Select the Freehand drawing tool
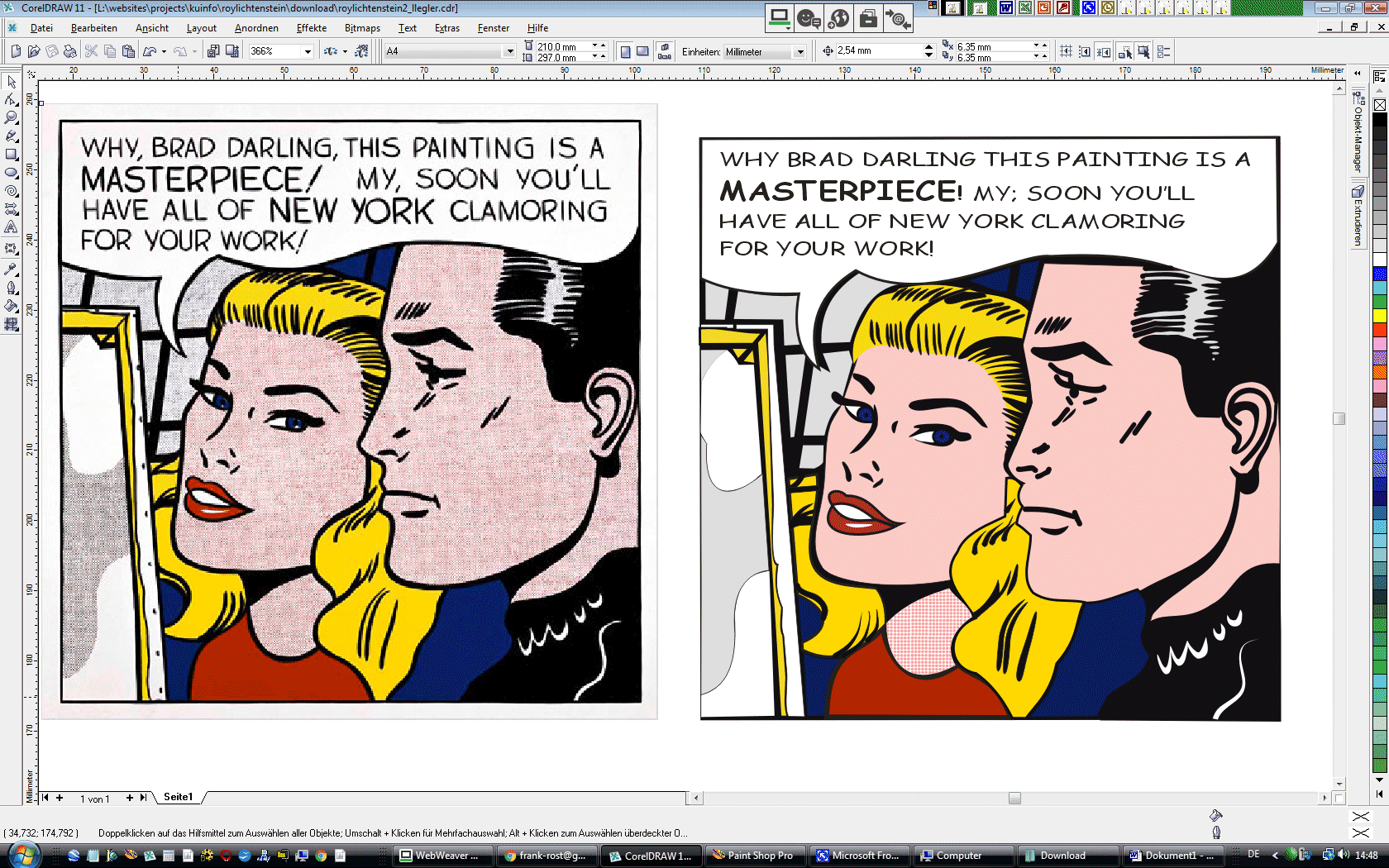The height and width of the screenshot is (868, 1389). pos(12,136)
